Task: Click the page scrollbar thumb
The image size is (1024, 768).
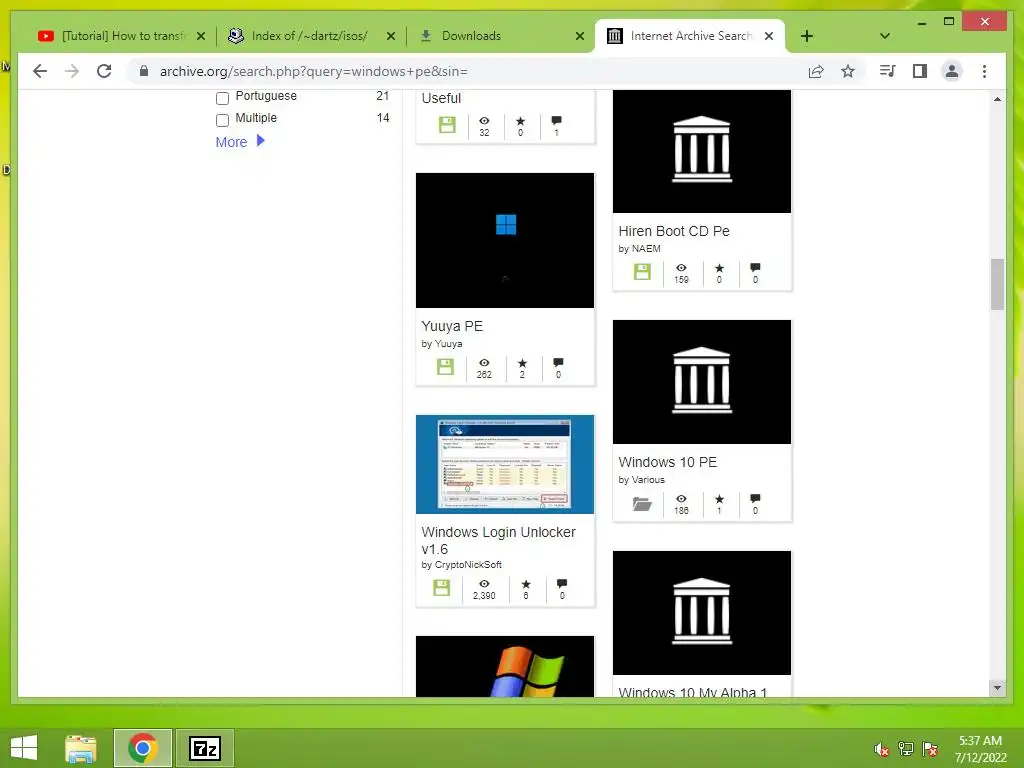Action: coord(997,284)
